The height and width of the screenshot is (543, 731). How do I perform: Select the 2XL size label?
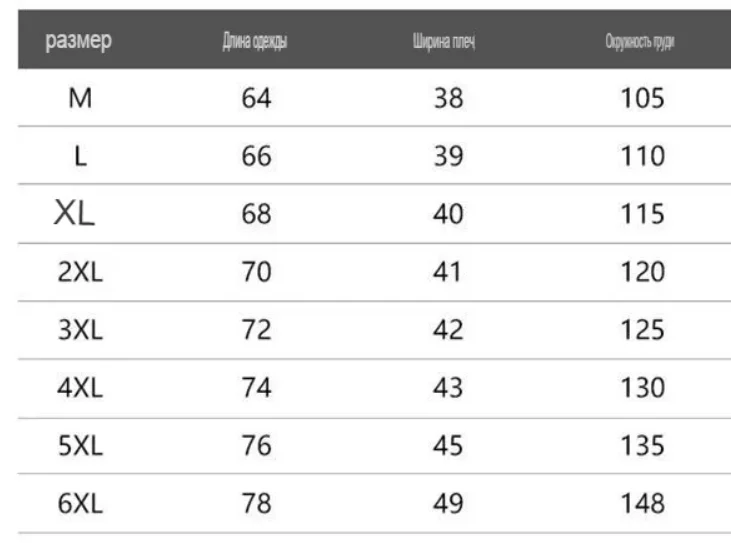click(80, 272)
